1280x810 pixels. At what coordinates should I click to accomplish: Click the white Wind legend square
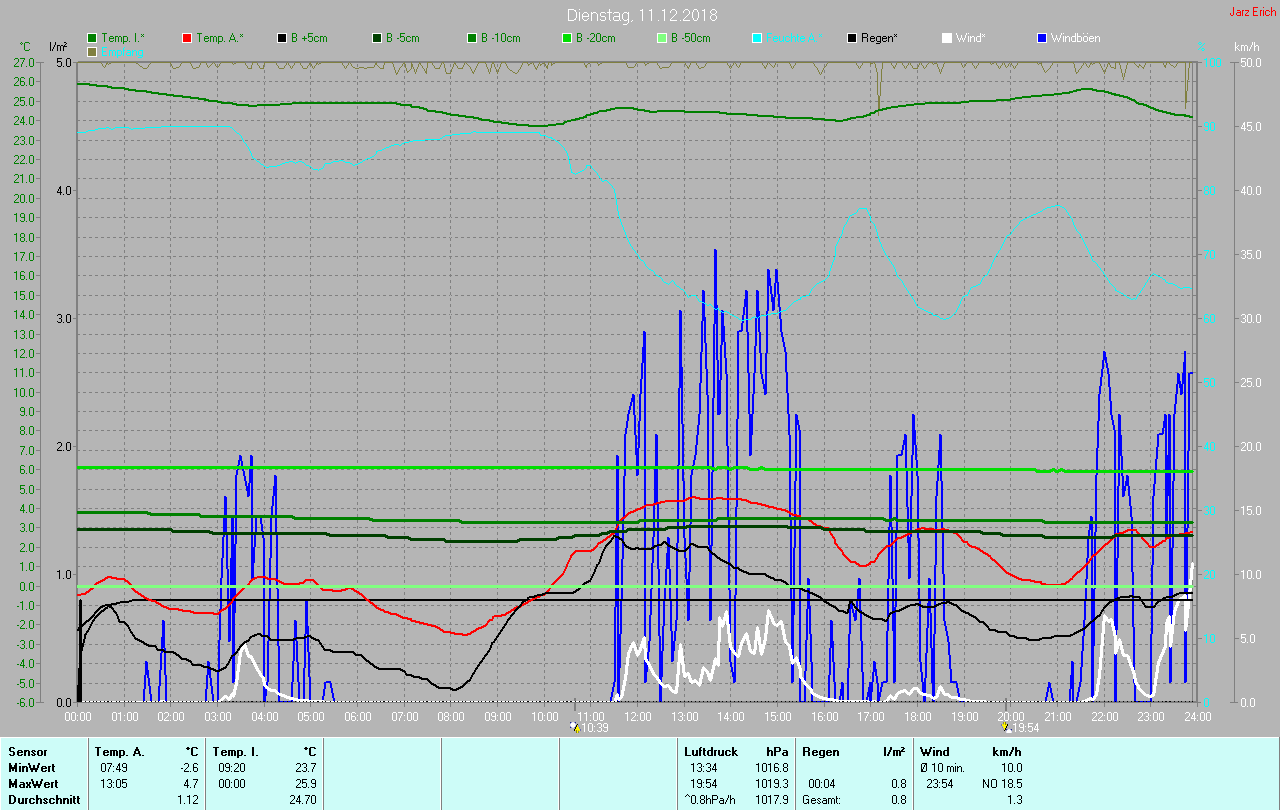pos(947,38)
